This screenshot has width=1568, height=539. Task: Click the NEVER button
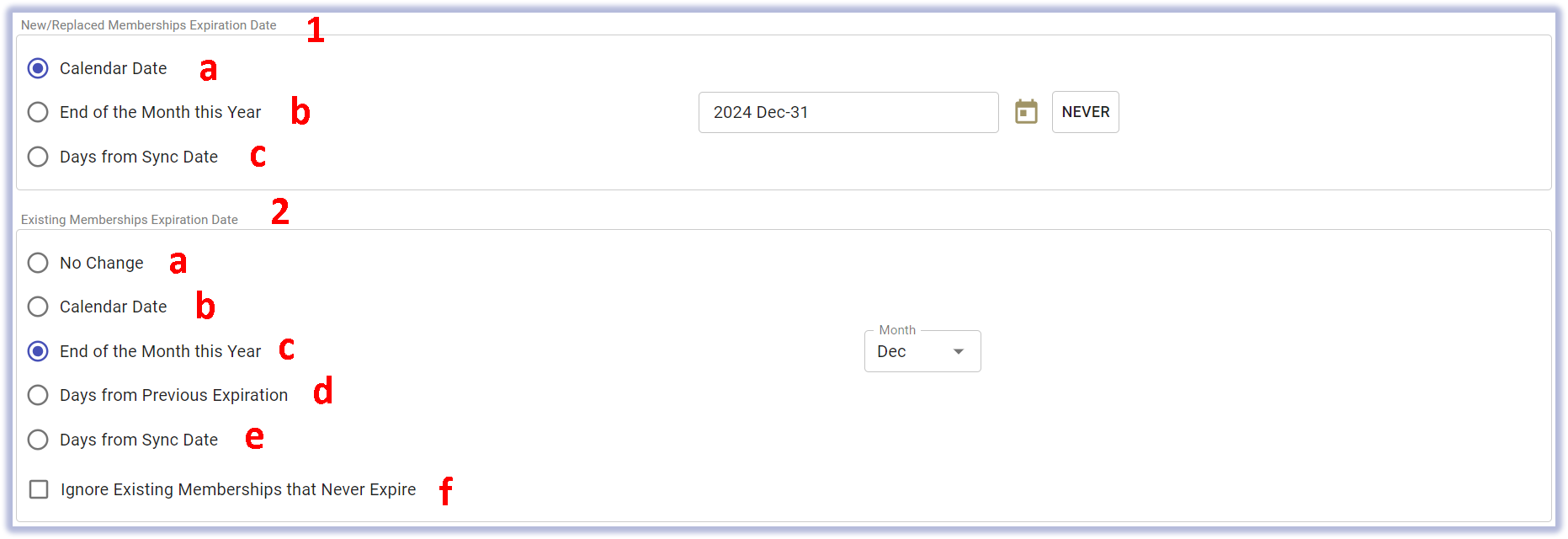[1086, 112]
